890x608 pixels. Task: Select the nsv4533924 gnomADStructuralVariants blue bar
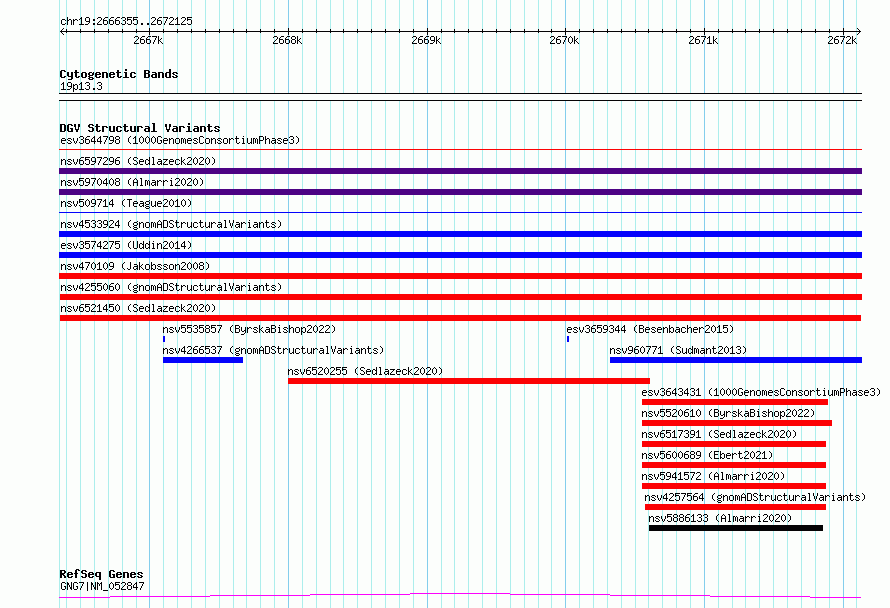click(x=460, y=234)
